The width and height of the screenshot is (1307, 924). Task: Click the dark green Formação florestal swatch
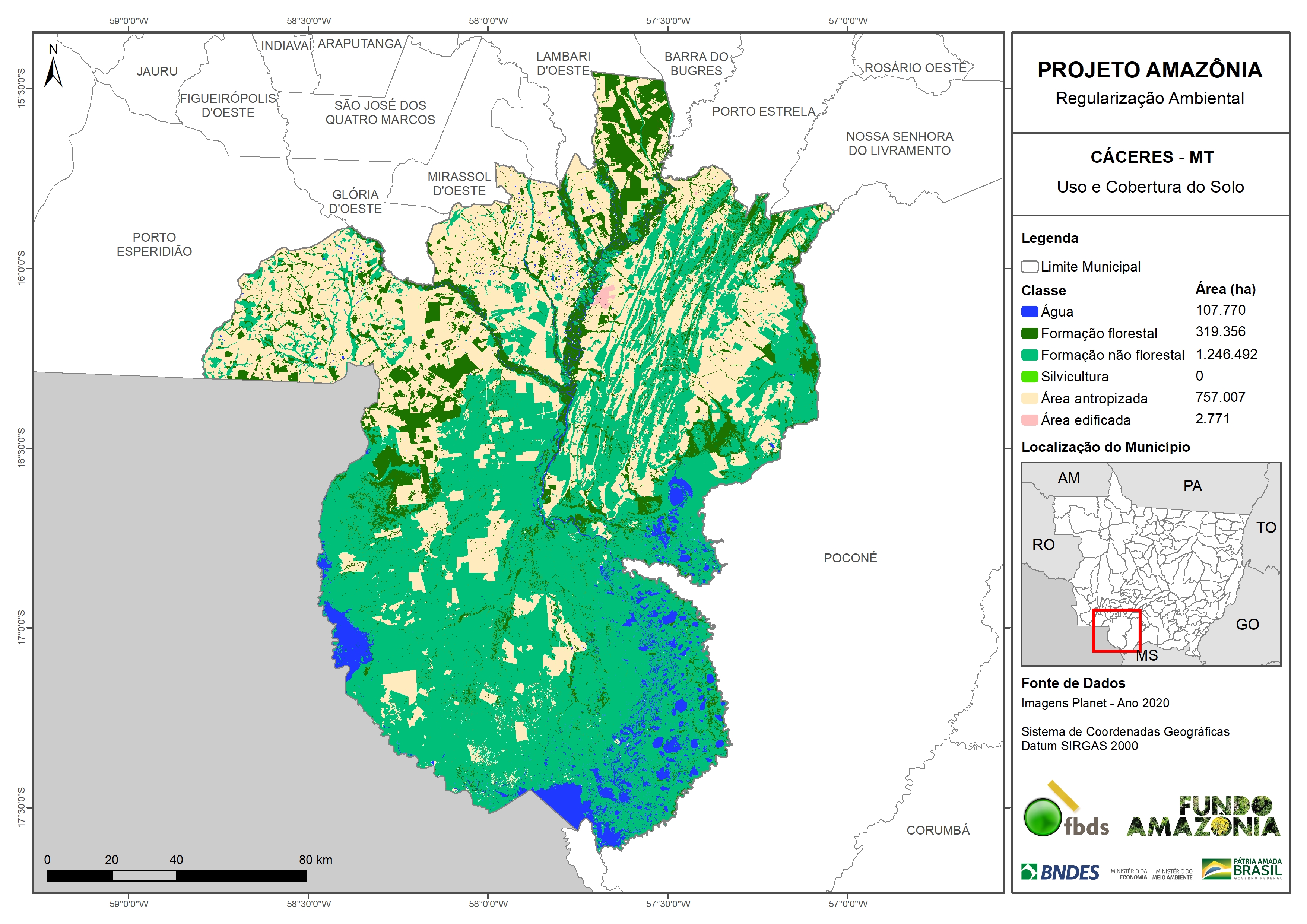click(1029, 333)
